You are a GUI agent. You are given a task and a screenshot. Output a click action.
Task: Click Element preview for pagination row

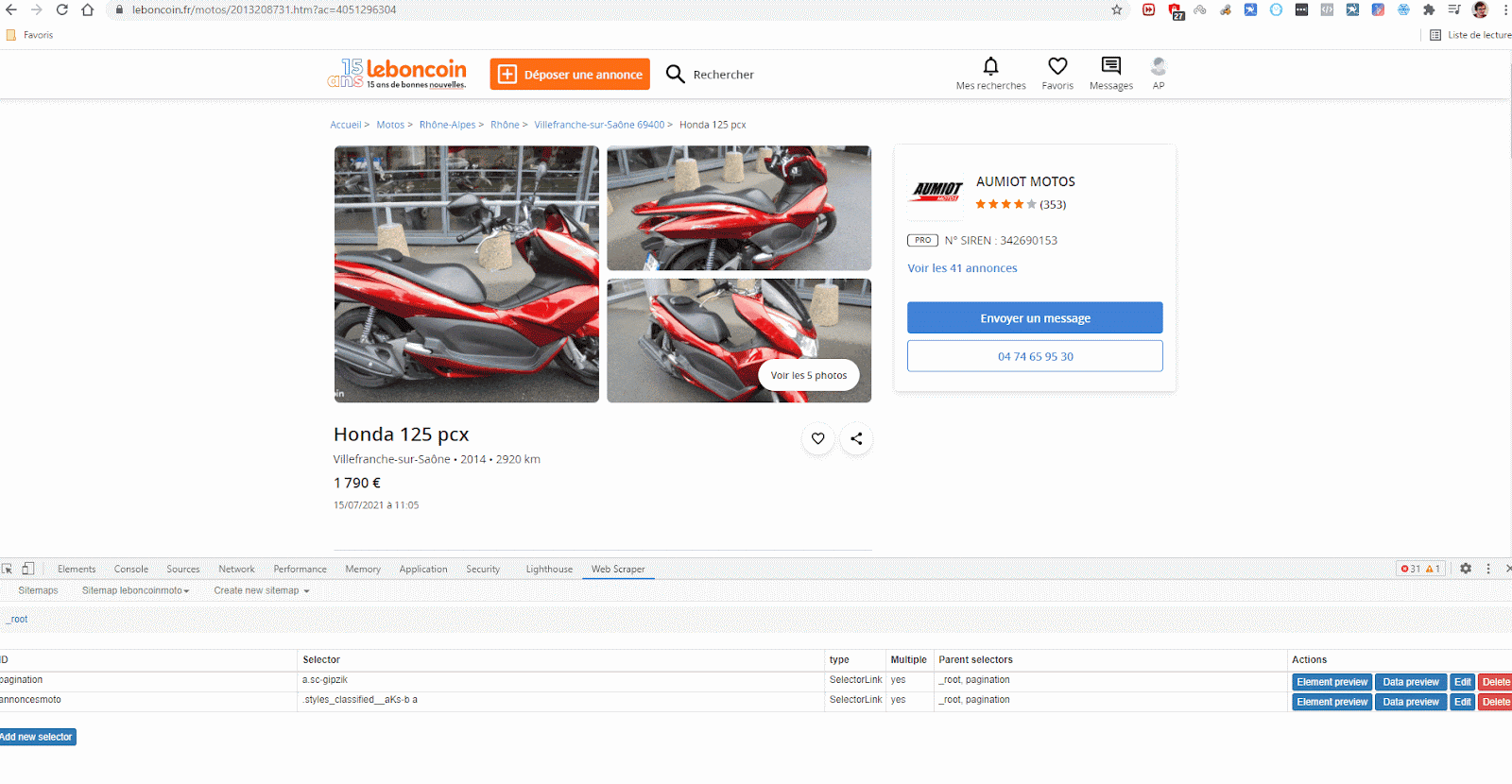1332,682
